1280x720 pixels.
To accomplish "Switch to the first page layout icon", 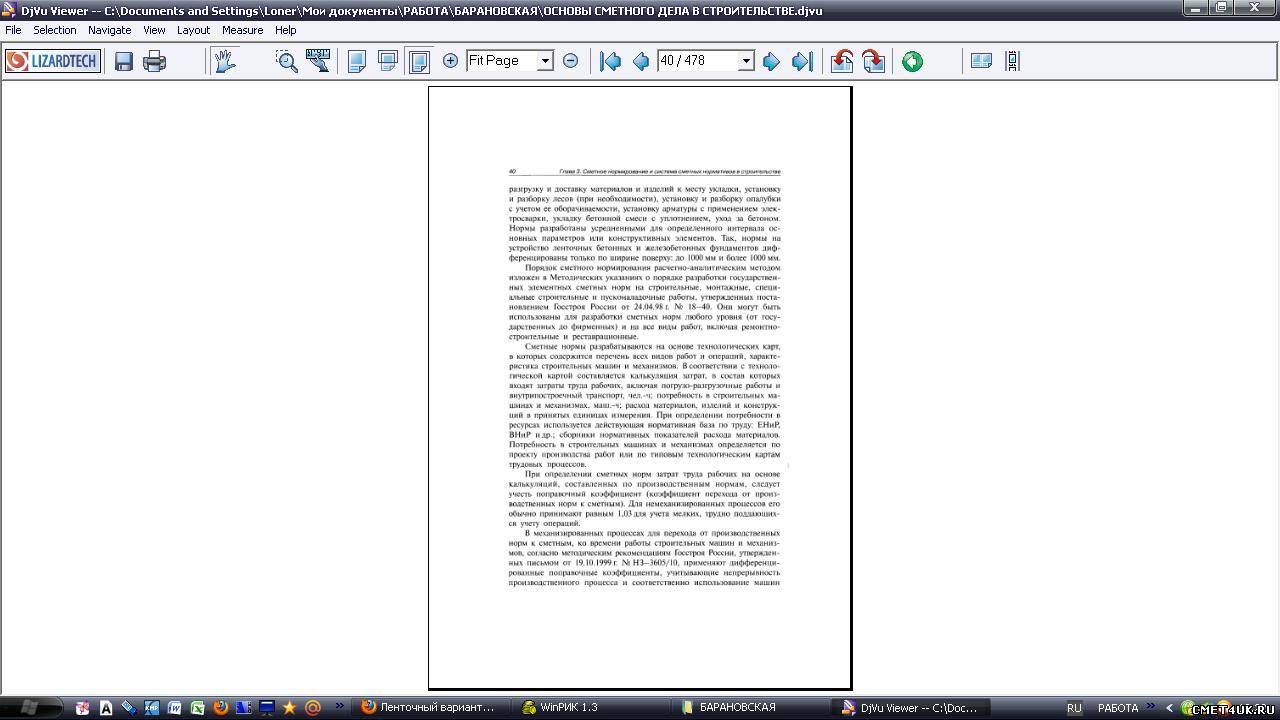I will tap(357, 61).
